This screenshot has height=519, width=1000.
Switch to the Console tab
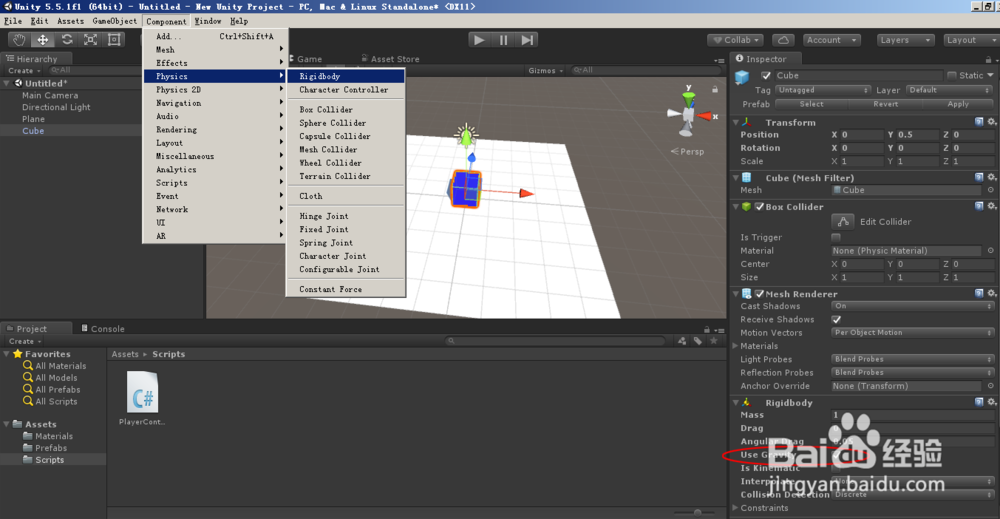point(103,329)
